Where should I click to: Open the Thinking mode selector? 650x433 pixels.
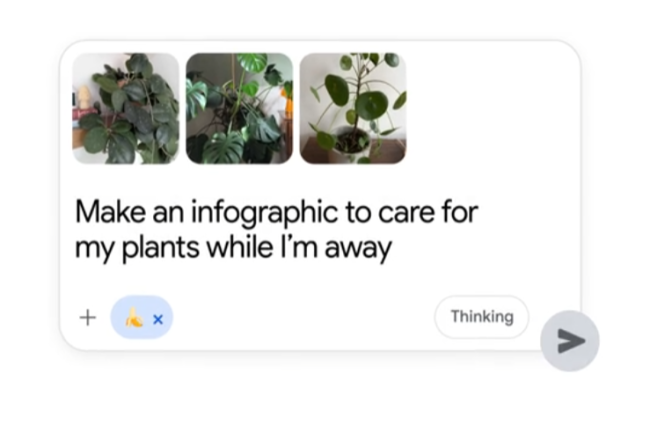481,317
